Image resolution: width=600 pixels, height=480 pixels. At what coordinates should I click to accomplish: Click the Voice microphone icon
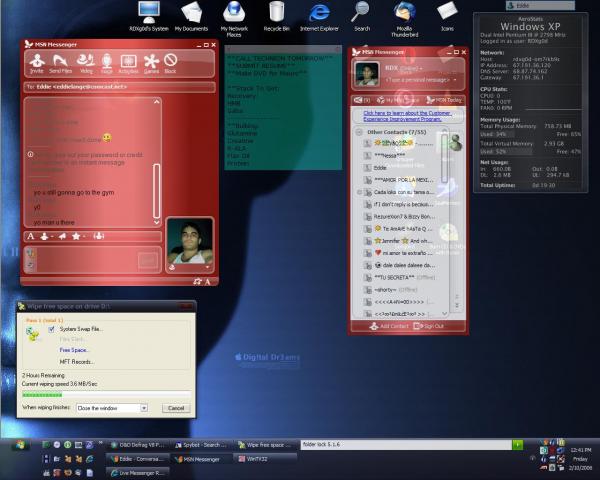107,64
